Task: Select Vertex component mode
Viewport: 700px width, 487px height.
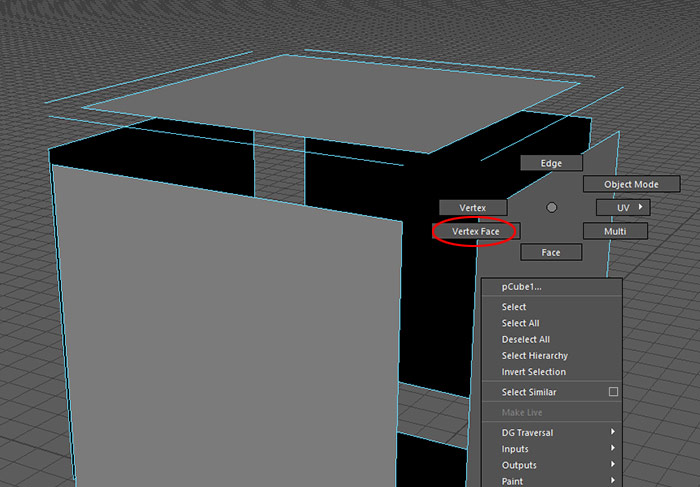Action: (x=472, y=207)
